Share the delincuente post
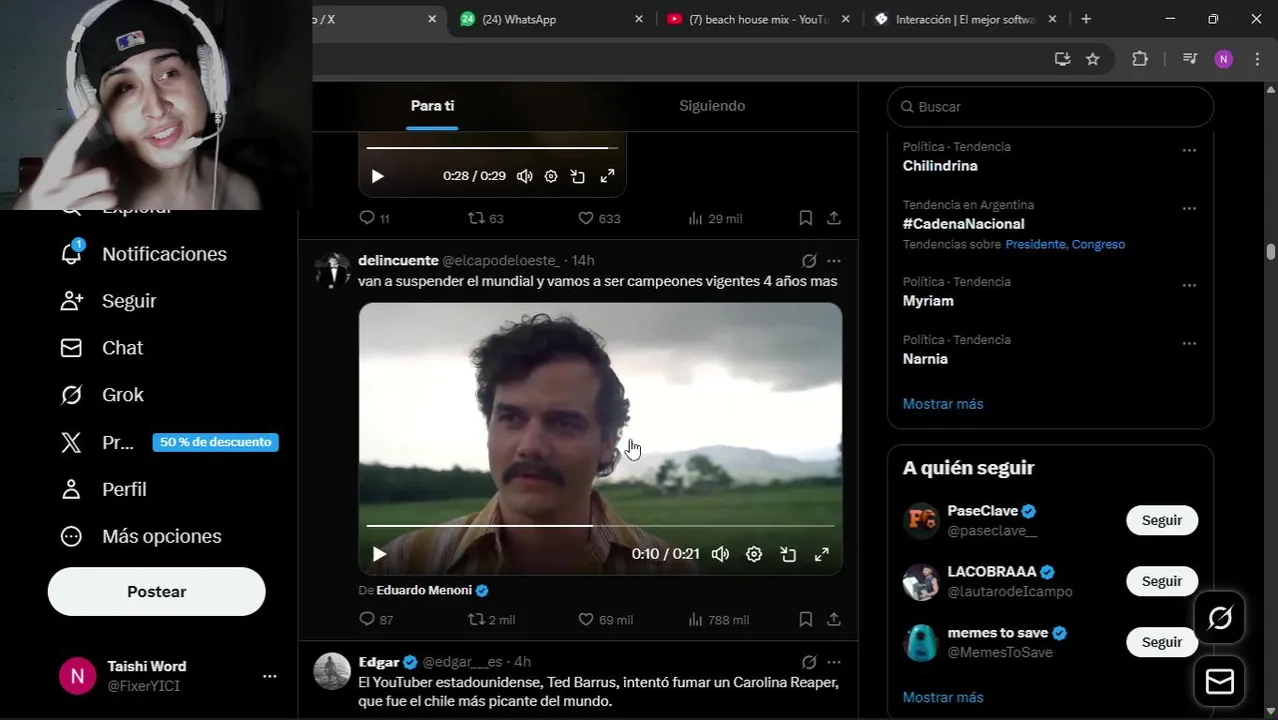This screenshot has width=1278, height=720. [x=834, y=620]
